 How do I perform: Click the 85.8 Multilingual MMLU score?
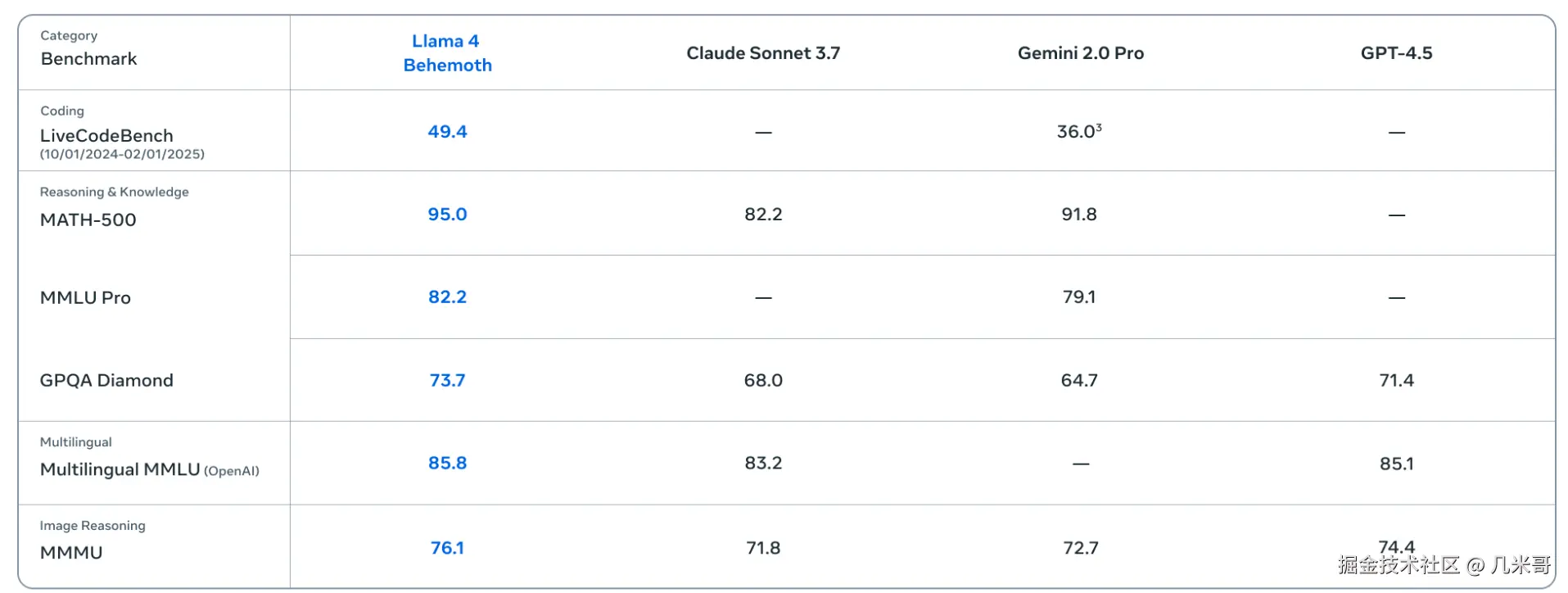[447, 464]
